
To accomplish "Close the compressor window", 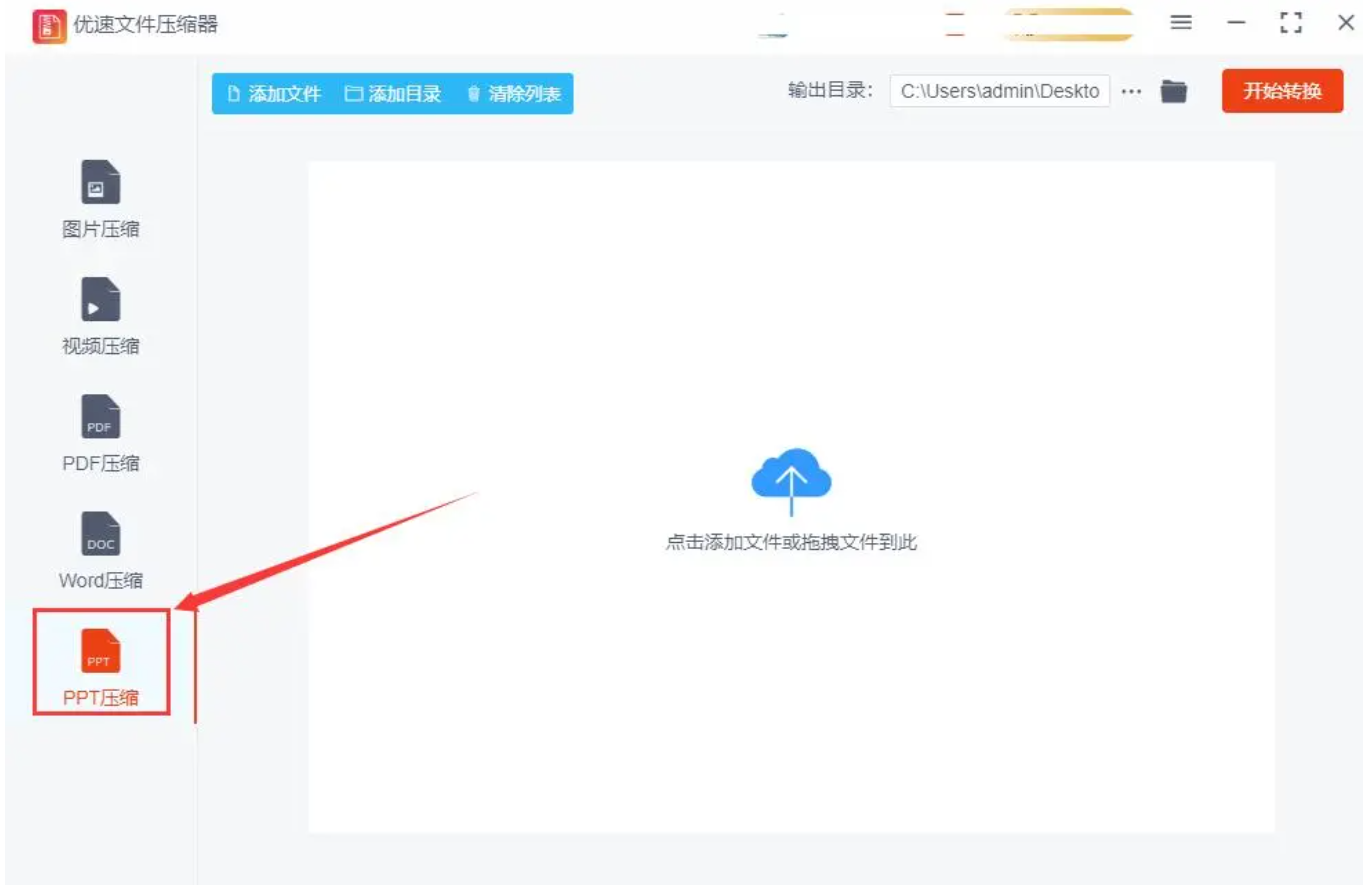I will 1346,23.
